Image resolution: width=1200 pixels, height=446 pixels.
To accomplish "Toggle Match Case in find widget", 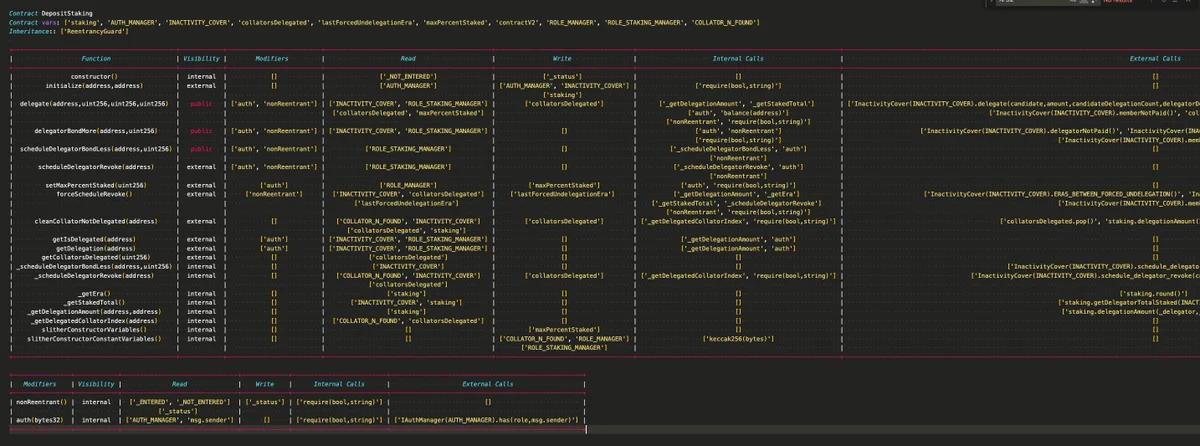I will 1072,2.
